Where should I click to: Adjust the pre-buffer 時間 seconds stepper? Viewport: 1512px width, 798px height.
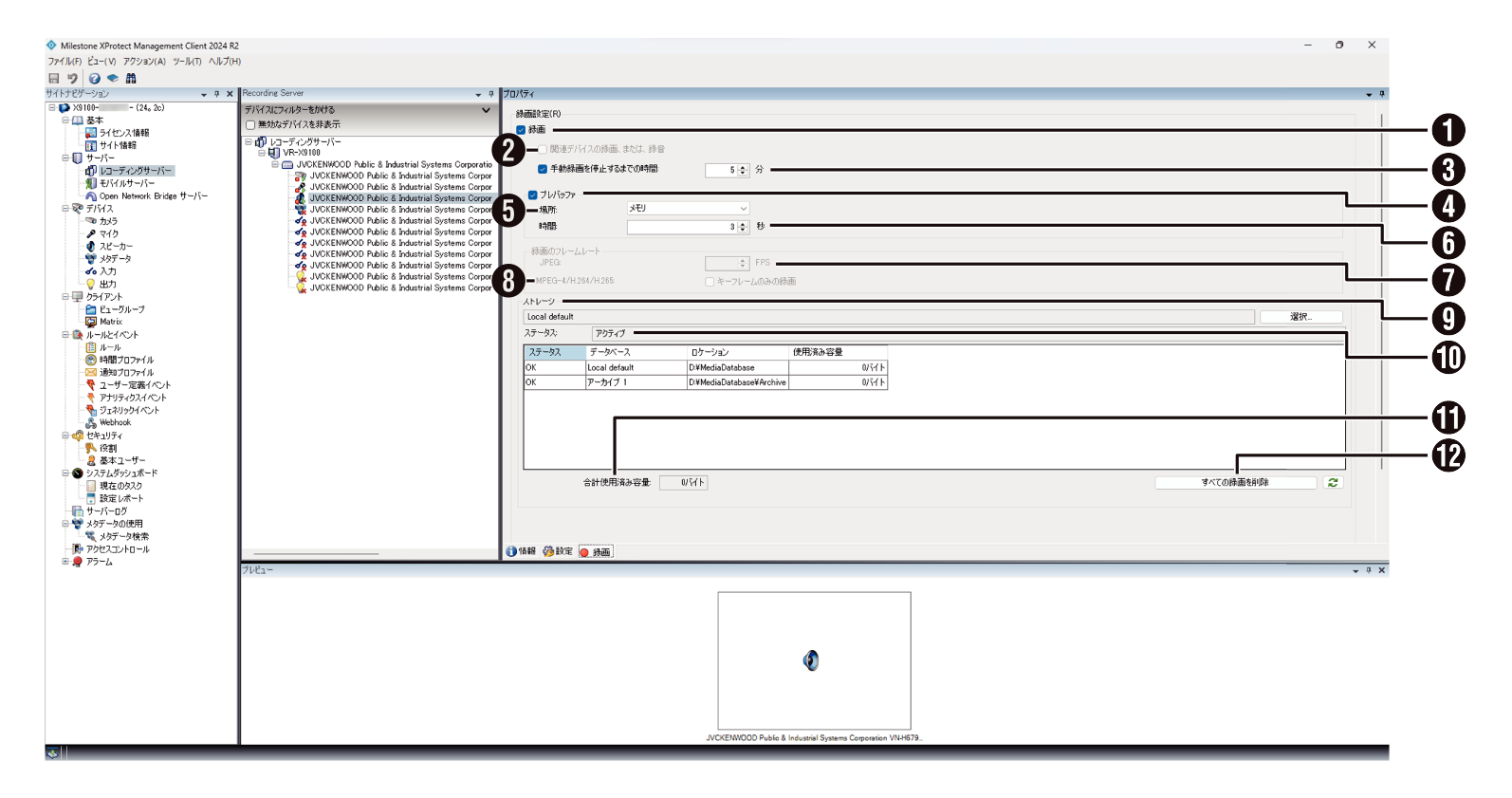744,228
